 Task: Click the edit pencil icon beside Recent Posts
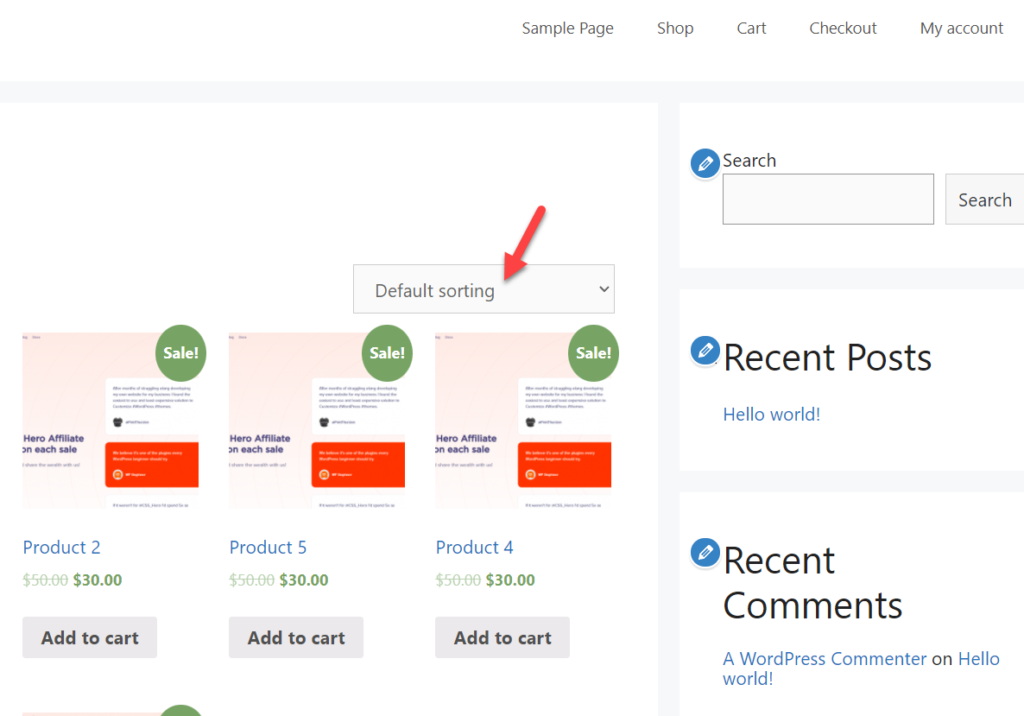point(705,351)
